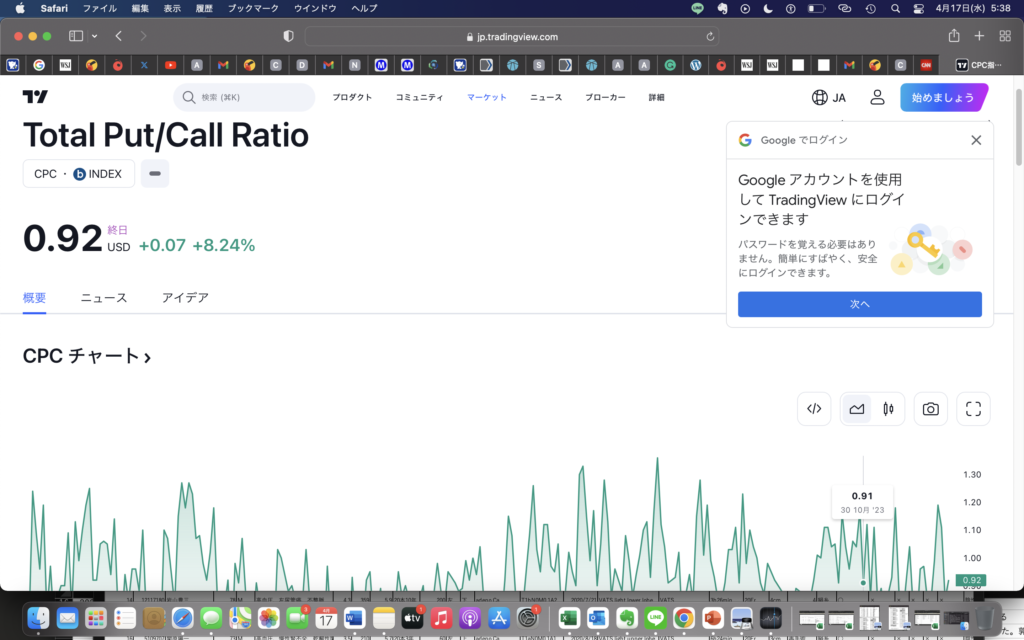Open the sidebar dropdown arrow in Safari
This screenshot has width=1024, height=640.
94,36
